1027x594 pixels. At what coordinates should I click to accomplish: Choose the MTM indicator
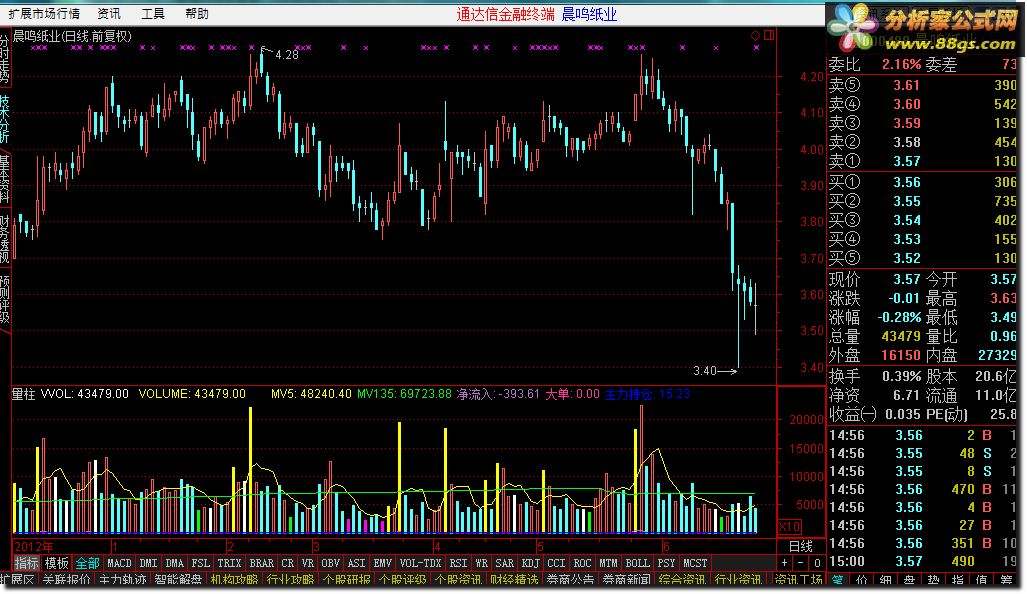(608, 563)
